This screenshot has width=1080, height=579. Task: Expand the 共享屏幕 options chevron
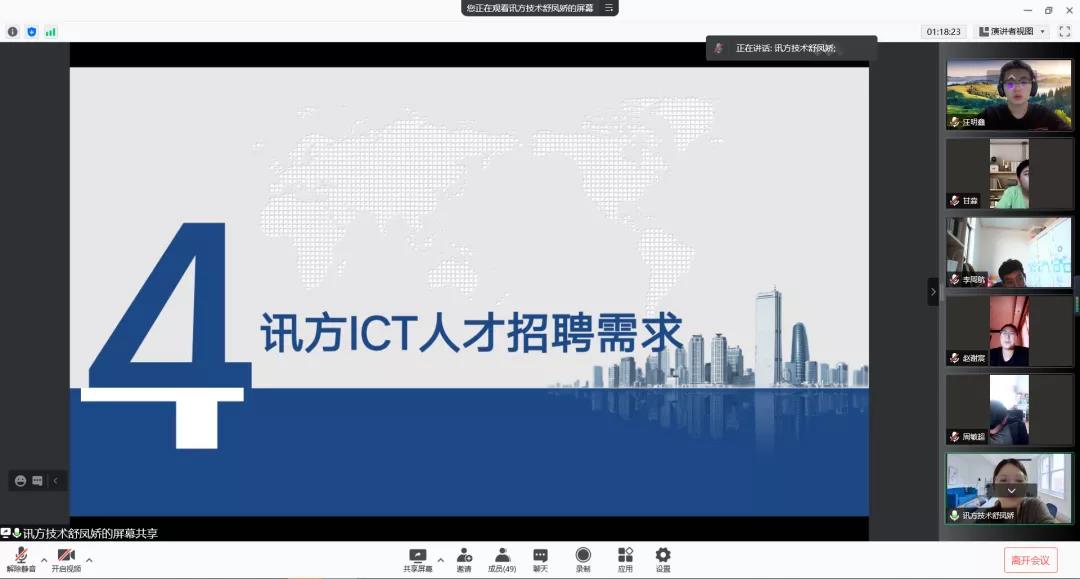[x=441, y=560]
